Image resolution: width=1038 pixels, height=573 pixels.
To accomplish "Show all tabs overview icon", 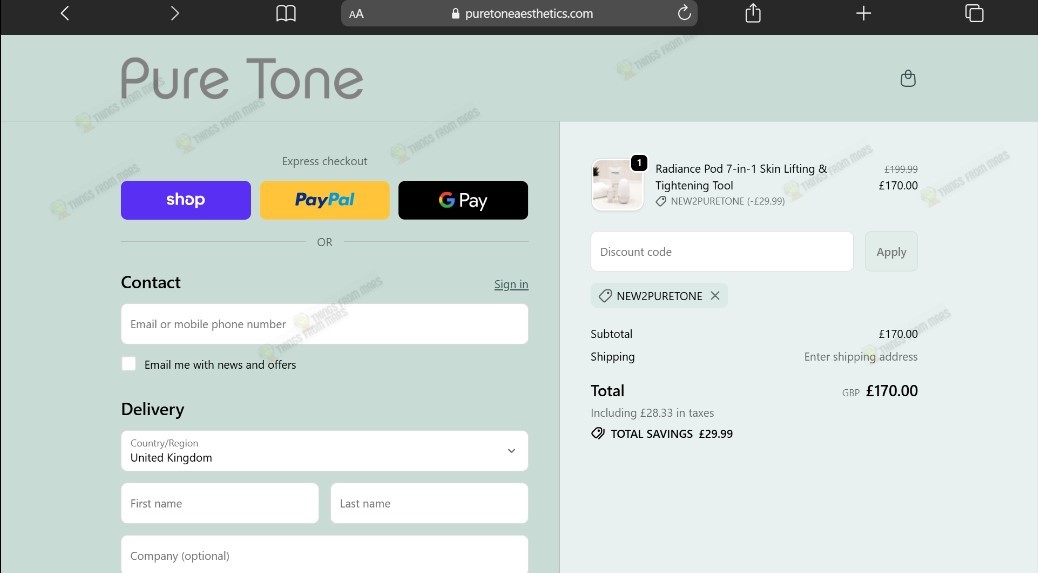I will 974,13.
